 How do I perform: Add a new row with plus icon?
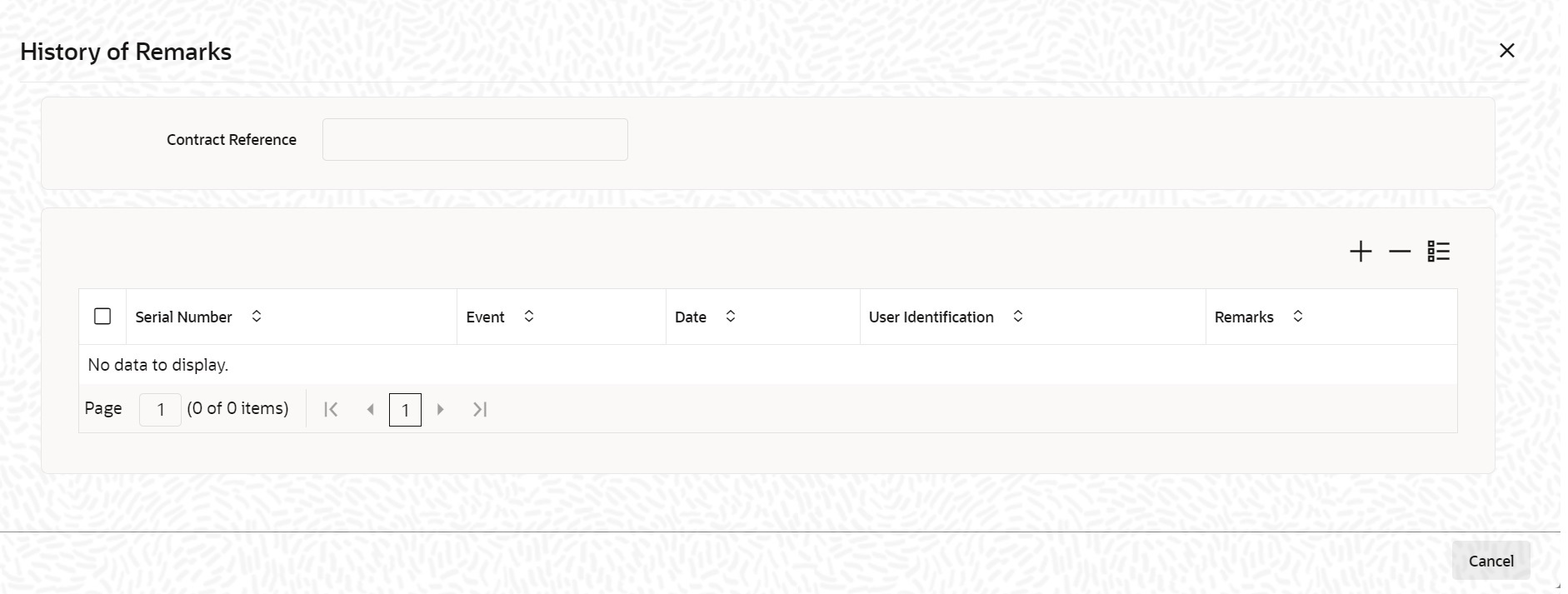(x=1361, y=252)
